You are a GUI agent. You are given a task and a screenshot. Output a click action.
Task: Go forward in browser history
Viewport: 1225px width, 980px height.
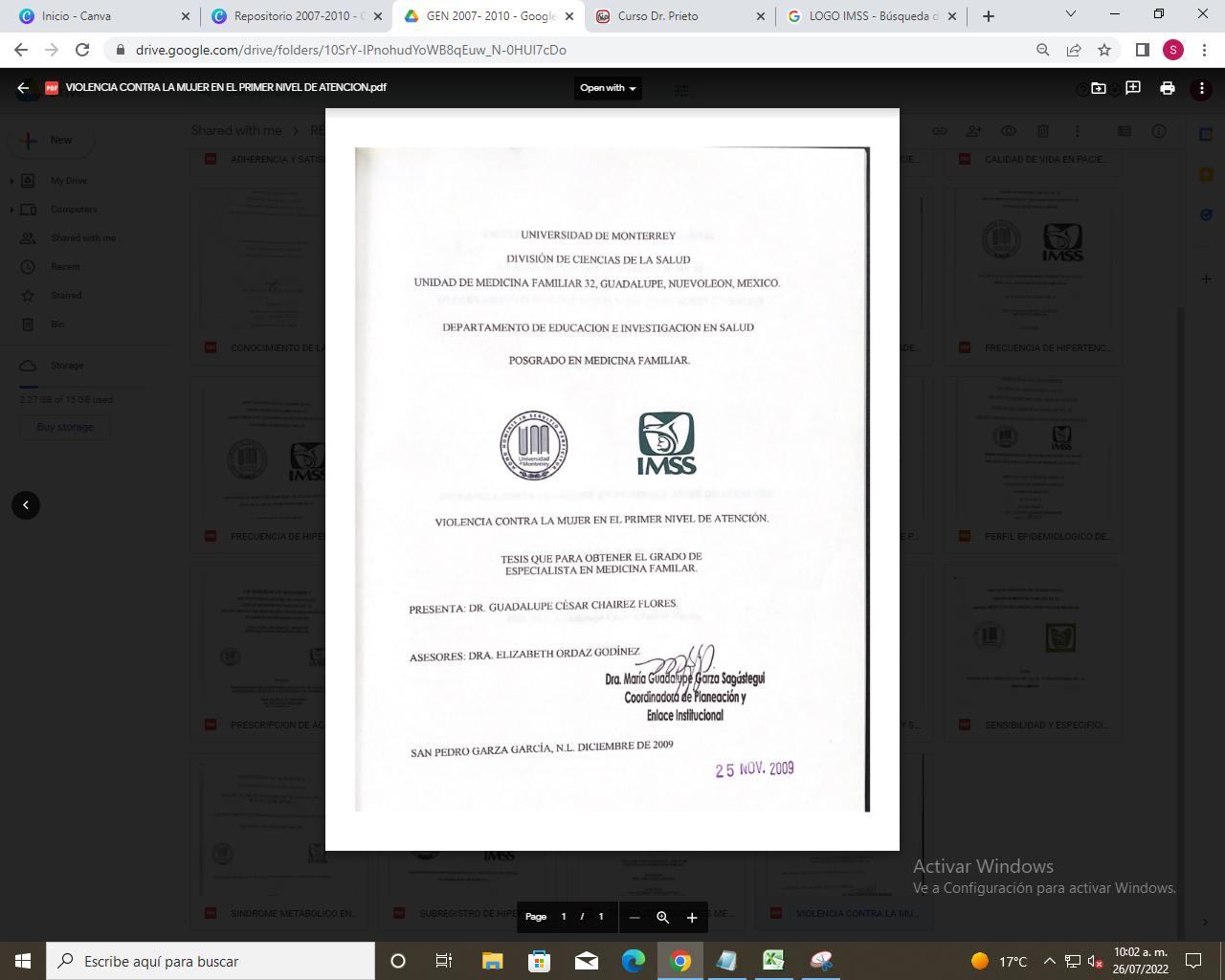click(52, 50)
